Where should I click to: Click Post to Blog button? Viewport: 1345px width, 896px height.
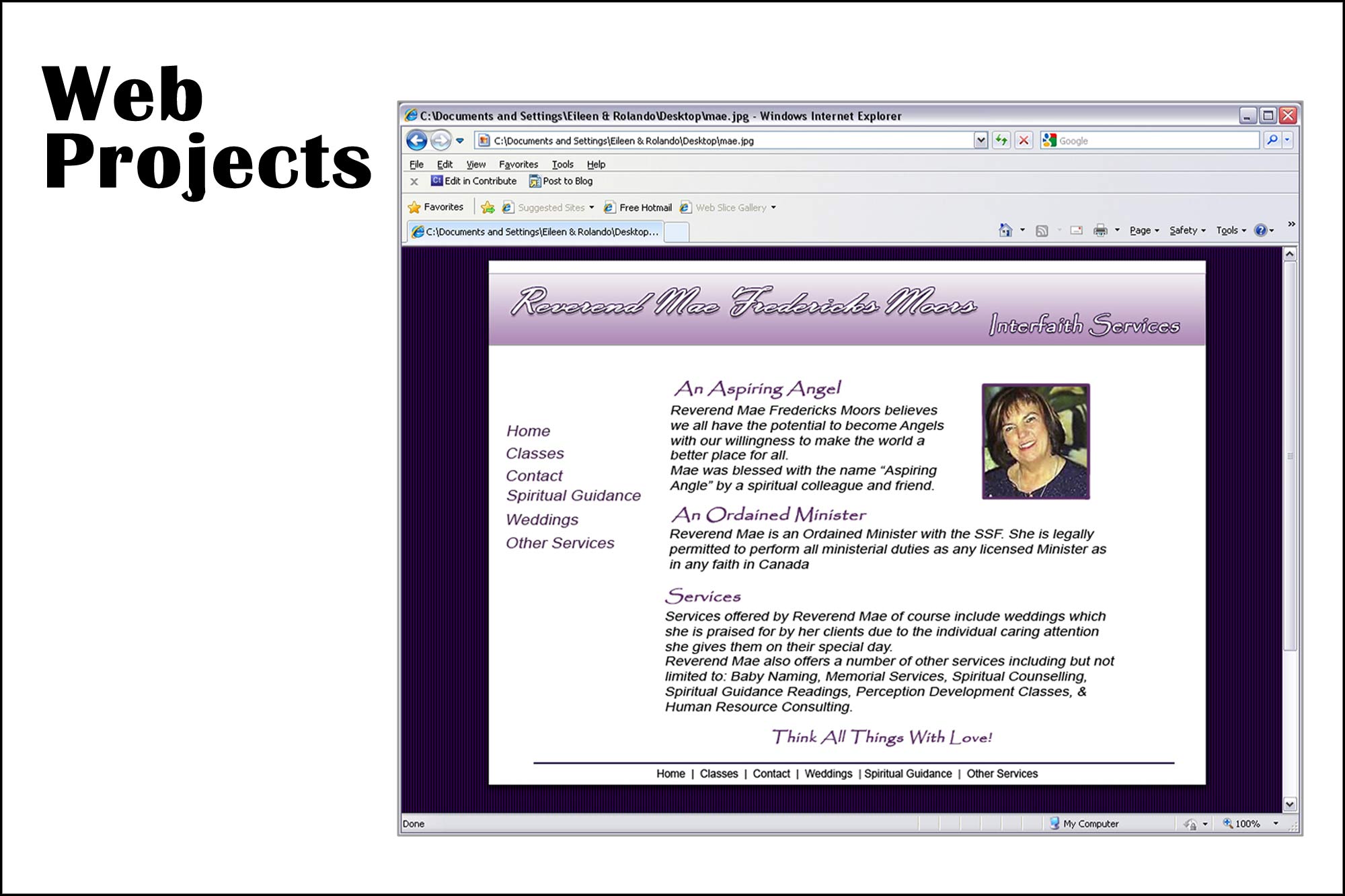[561, 181]
